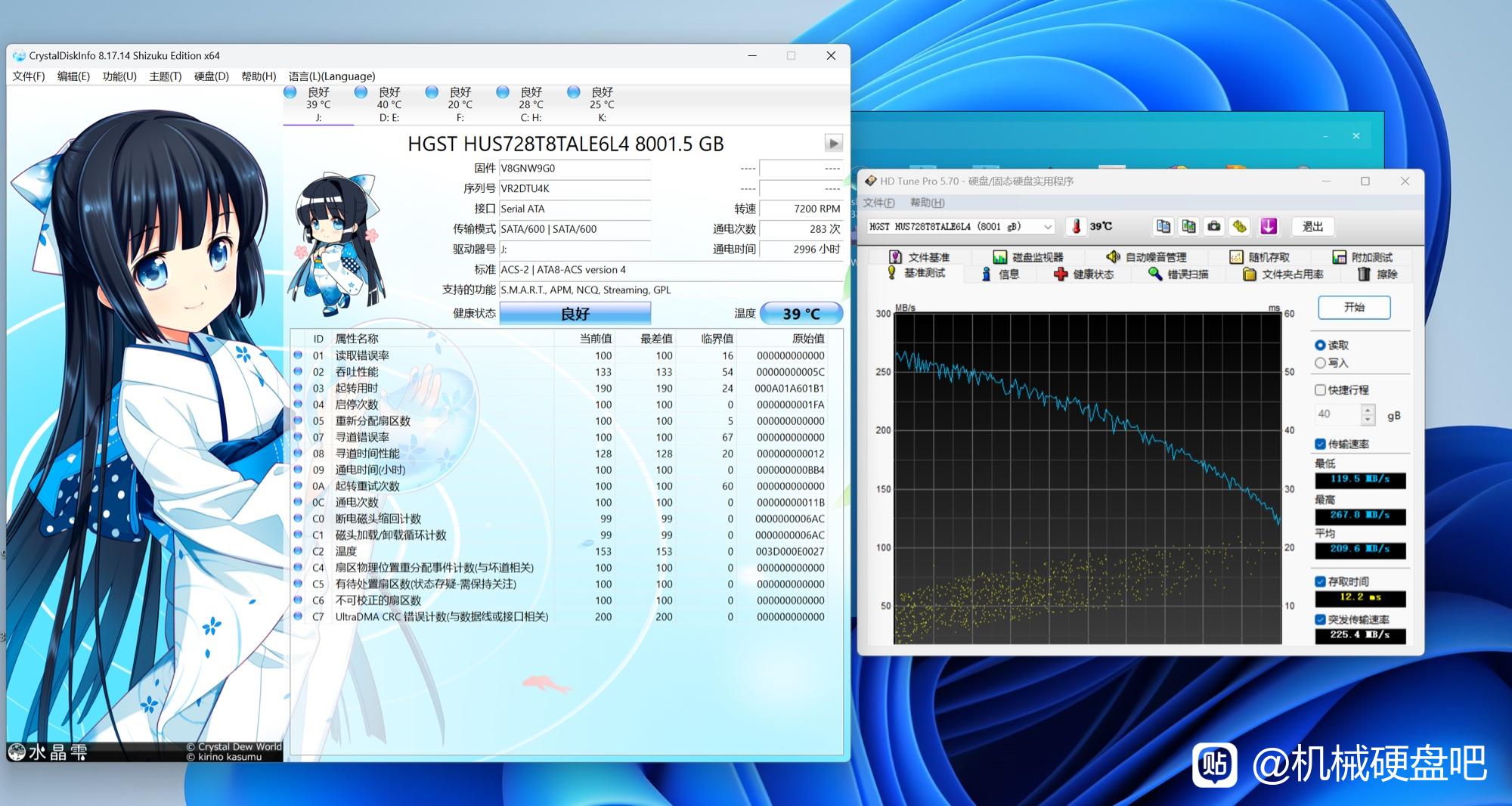This screenshot has width=1512, height=806.
Task: Click the chibi Shizuku character image beside the disk info
Action: coord(336,246)
